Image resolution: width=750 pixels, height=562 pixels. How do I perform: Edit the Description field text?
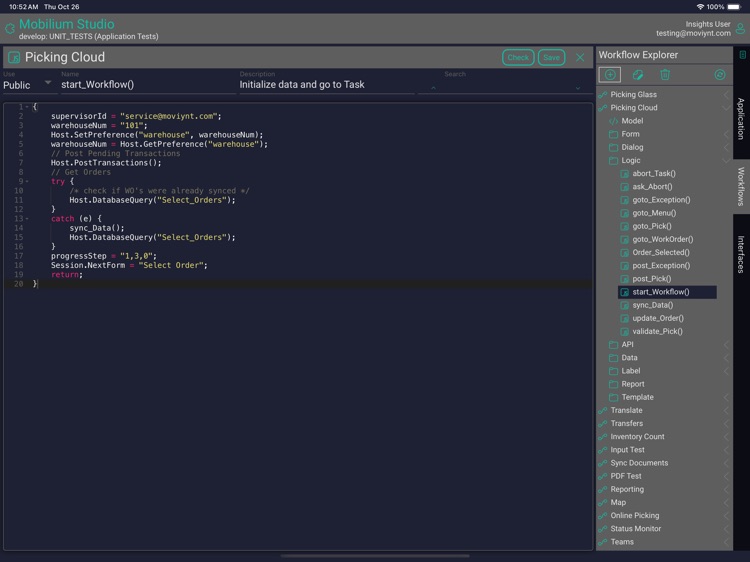pos(327,85)
